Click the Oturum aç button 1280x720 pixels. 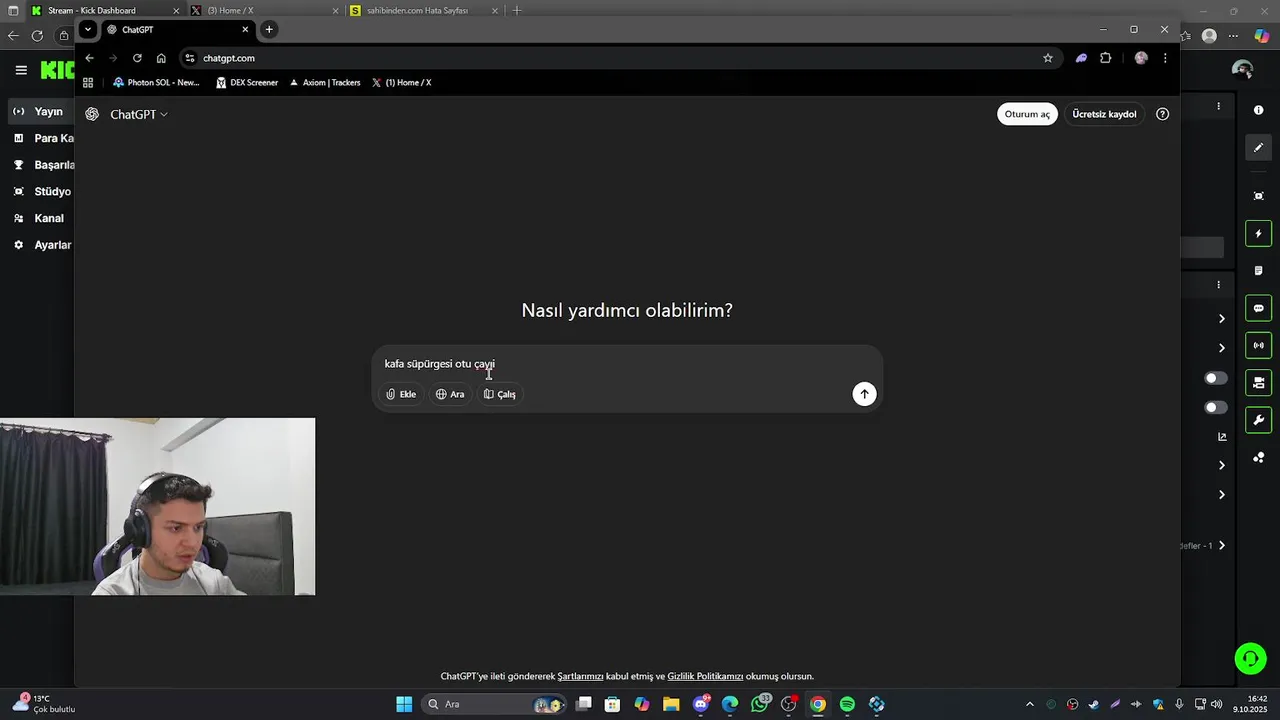coord(1027,114)
